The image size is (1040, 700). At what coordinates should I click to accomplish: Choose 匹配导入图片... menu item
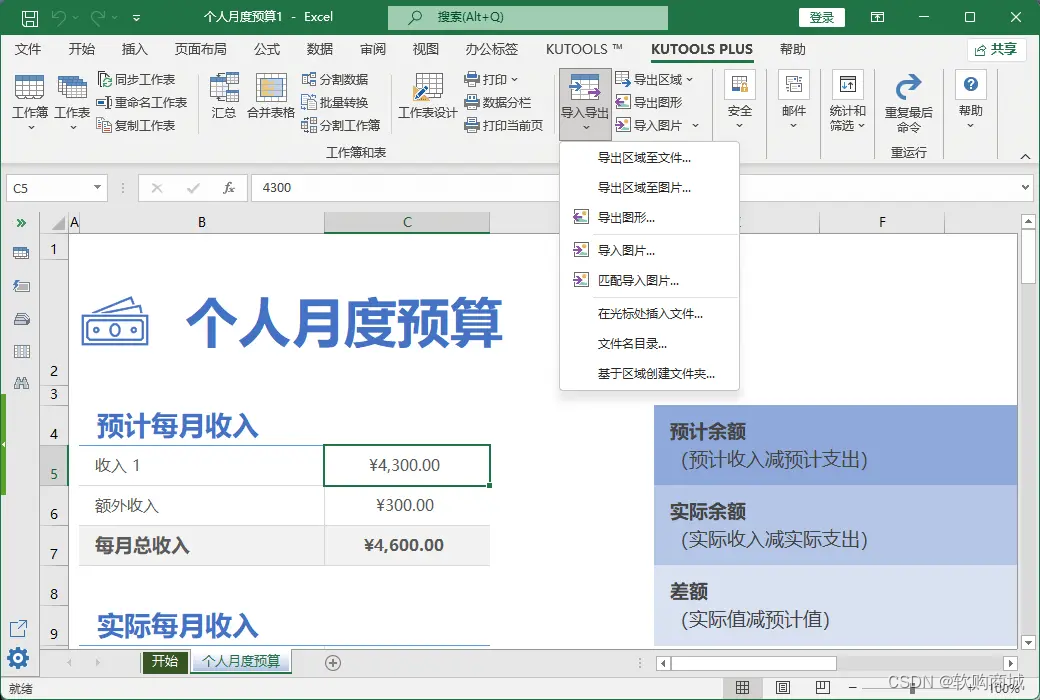point(649,281)
